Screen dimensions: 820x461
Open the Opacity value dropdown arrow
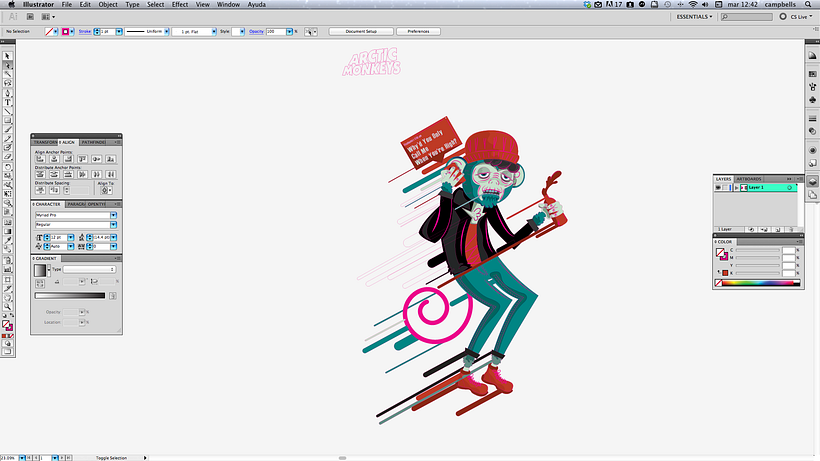coord(289,31)
